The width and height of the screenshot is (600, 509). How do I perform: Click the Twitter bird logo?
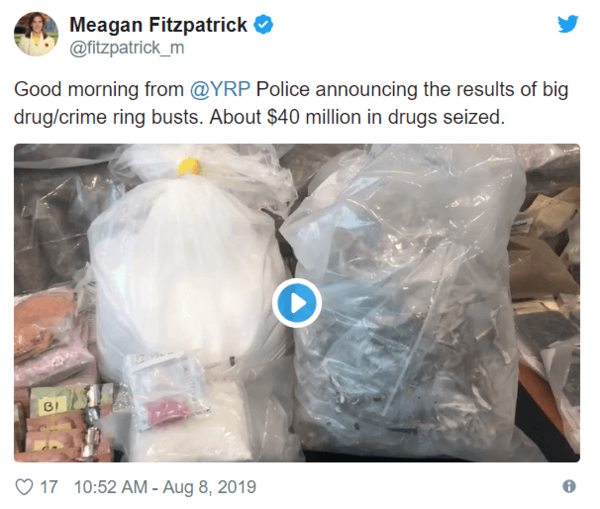pos(567,24)
